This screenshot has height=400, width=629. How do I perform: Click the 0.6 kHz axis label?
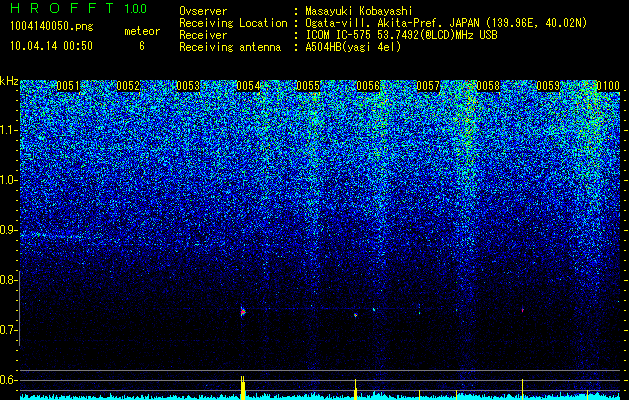[x=9, y=380]
